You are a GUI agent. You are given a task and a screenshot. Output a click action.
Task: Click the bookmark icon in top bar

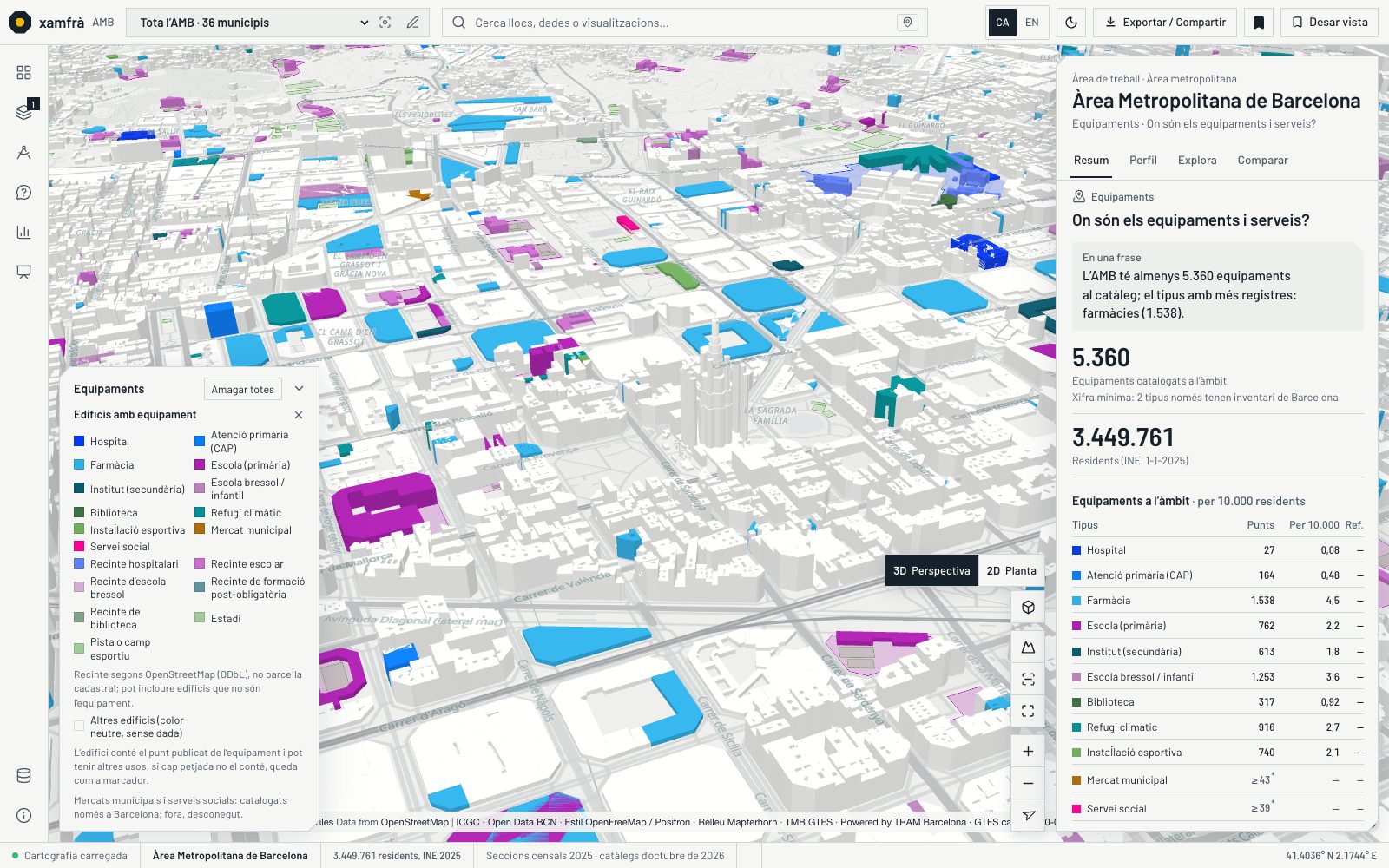[1259, 23]
